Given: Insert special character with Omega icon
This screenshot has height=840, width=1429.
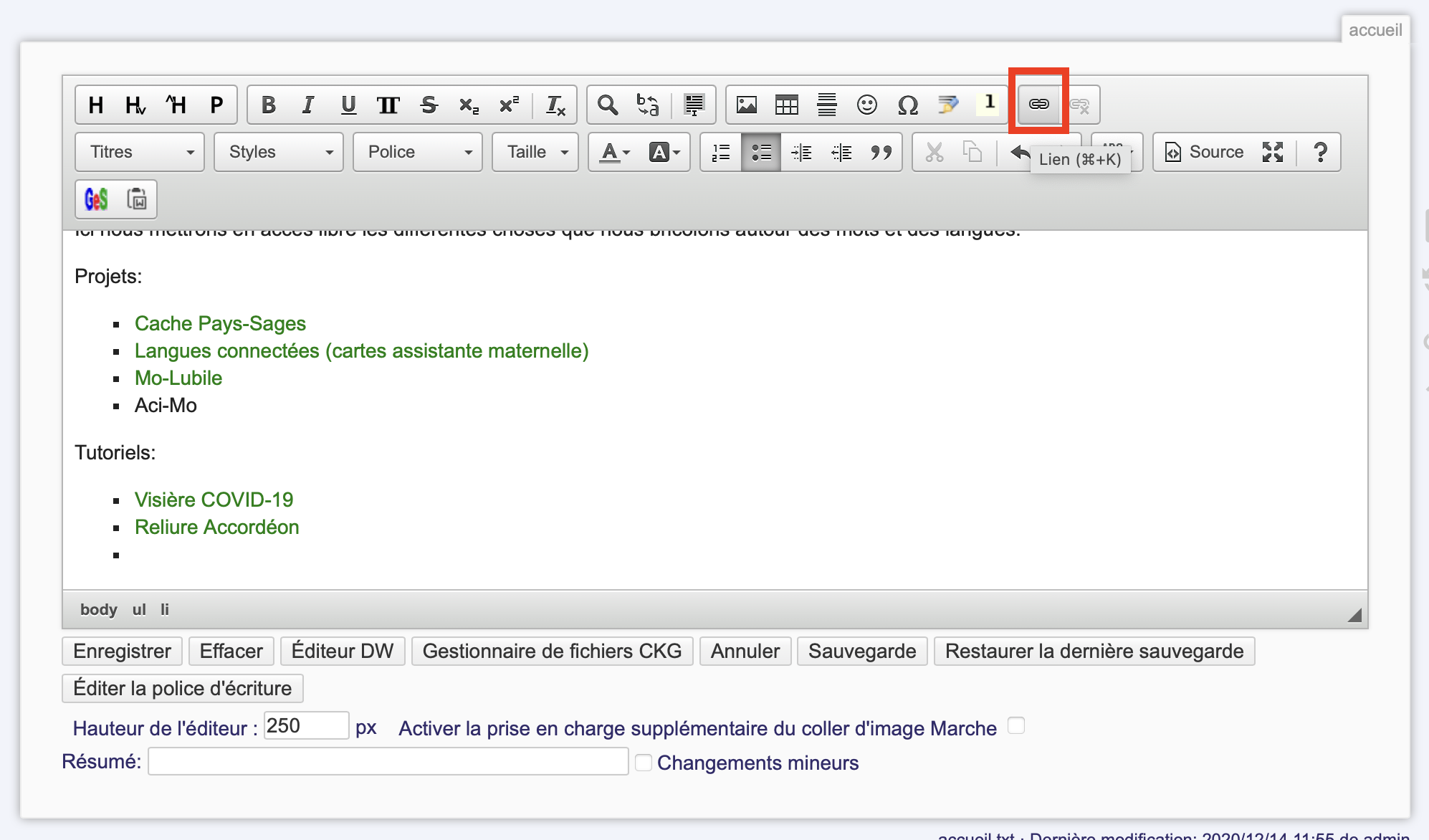Looking at the screenshot, I should point(907,105).
